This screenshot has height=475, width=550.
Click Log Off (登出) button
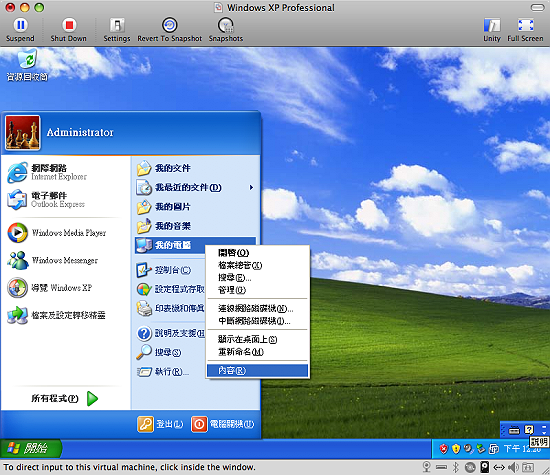tap(160, 424)
